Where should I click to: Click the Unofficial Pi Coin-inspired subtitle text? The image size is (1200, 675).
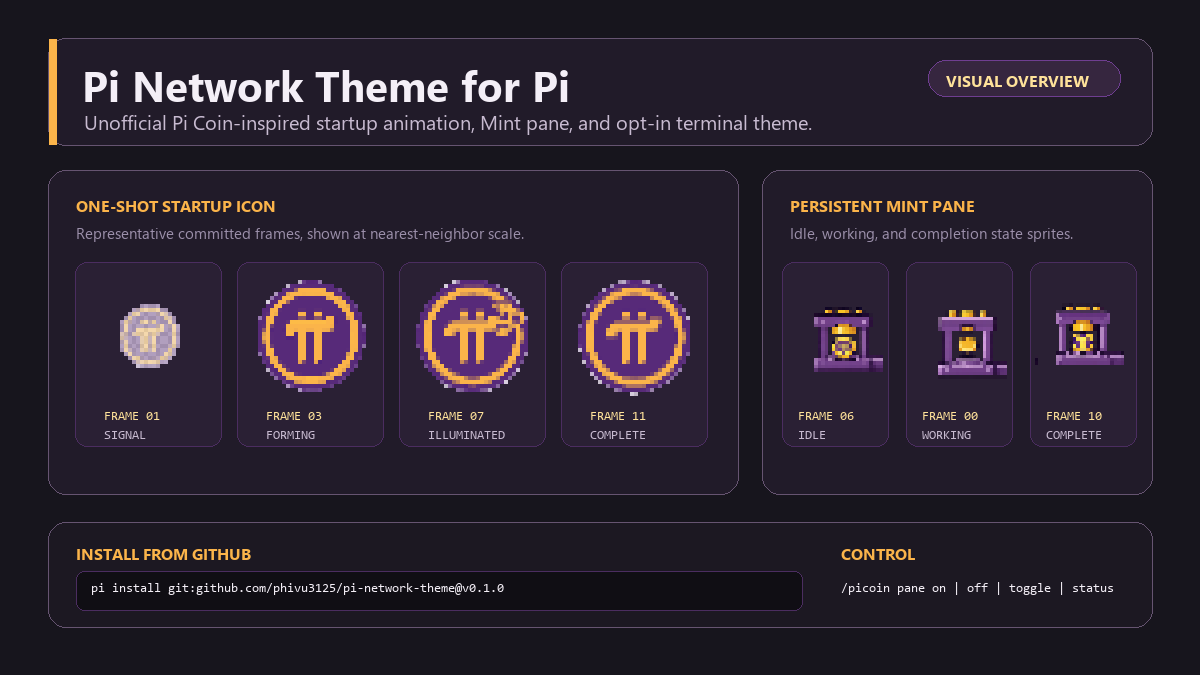coord(448,124)
